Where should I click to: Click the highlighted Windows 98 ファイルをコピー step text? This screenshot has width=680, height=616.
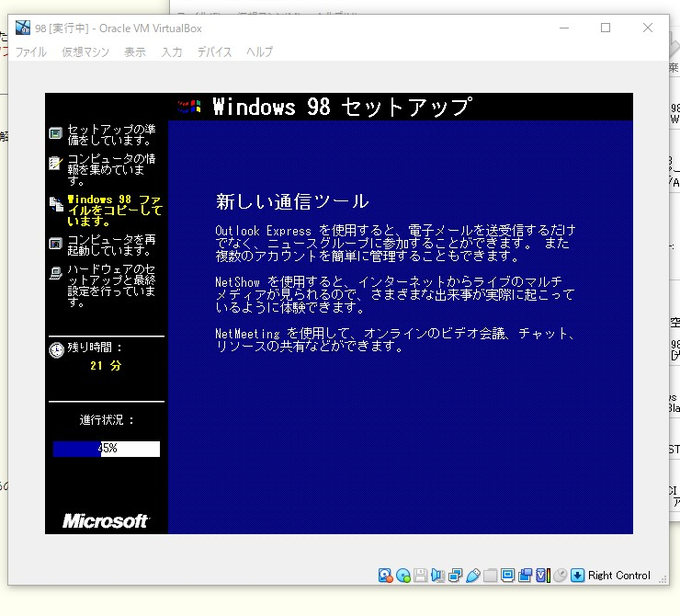115,210
